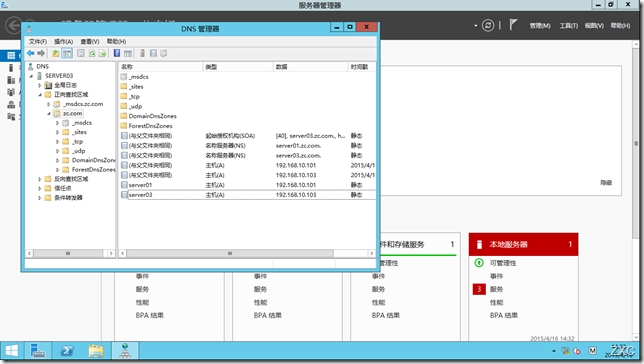Collapse the SERVER03 tree node
Viewport: 644px width, 364px height.
click(31, 76)
